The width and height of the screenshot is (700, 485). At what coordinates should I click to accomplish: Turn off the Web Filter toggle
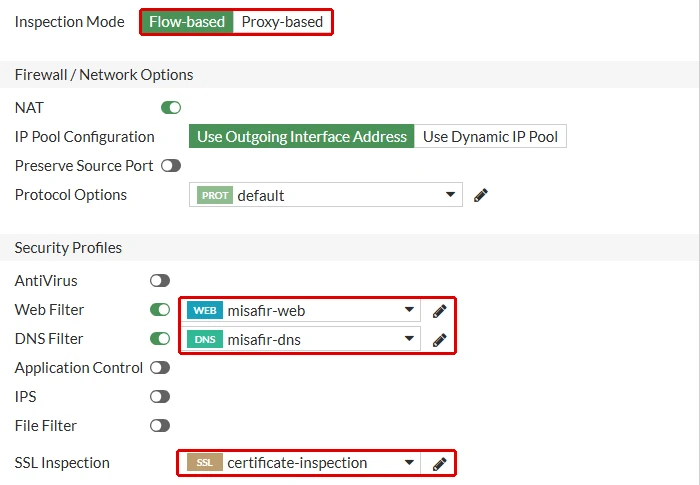(x=160, y=309)
